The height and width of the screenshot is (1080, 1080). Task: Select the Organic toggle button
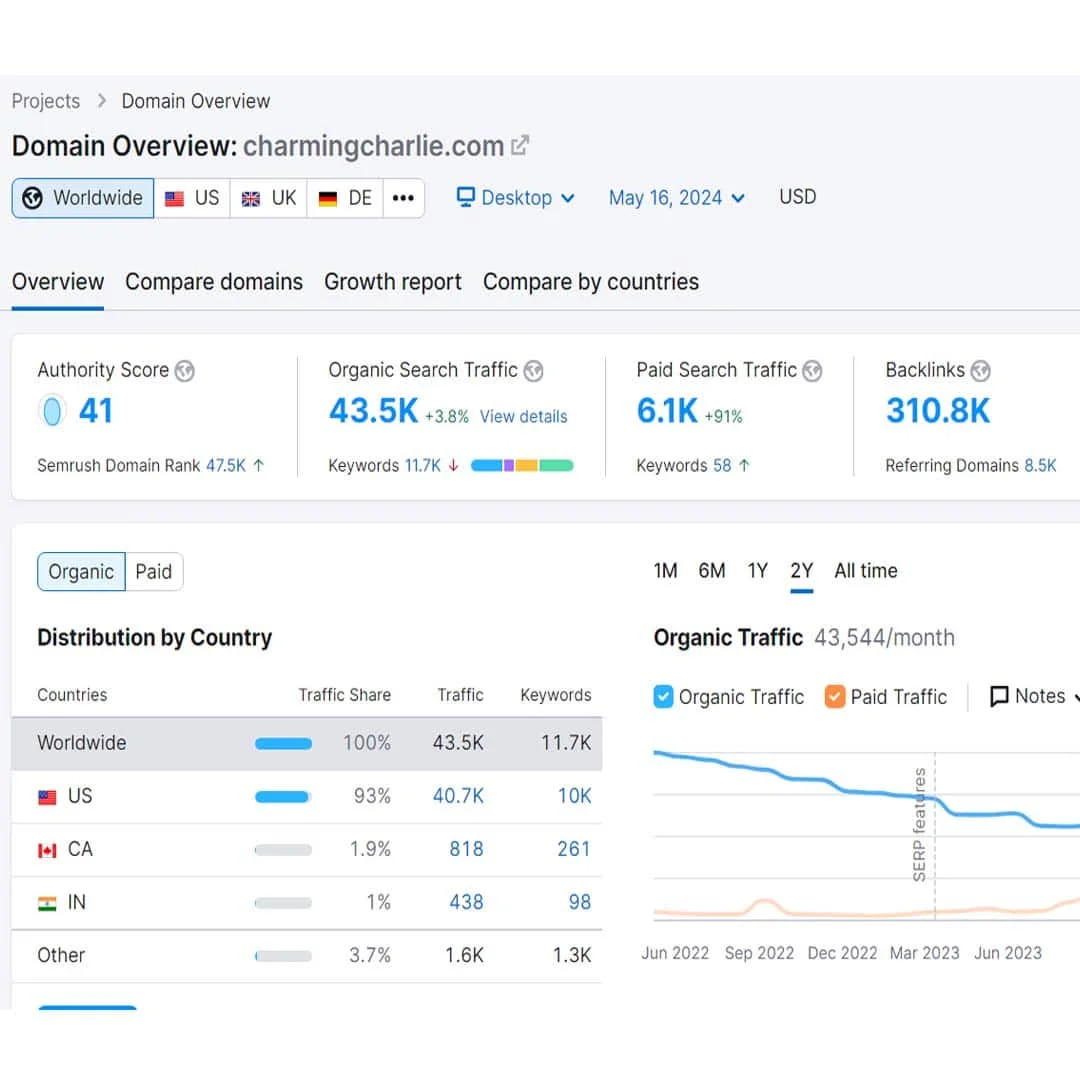coord(81,572)
